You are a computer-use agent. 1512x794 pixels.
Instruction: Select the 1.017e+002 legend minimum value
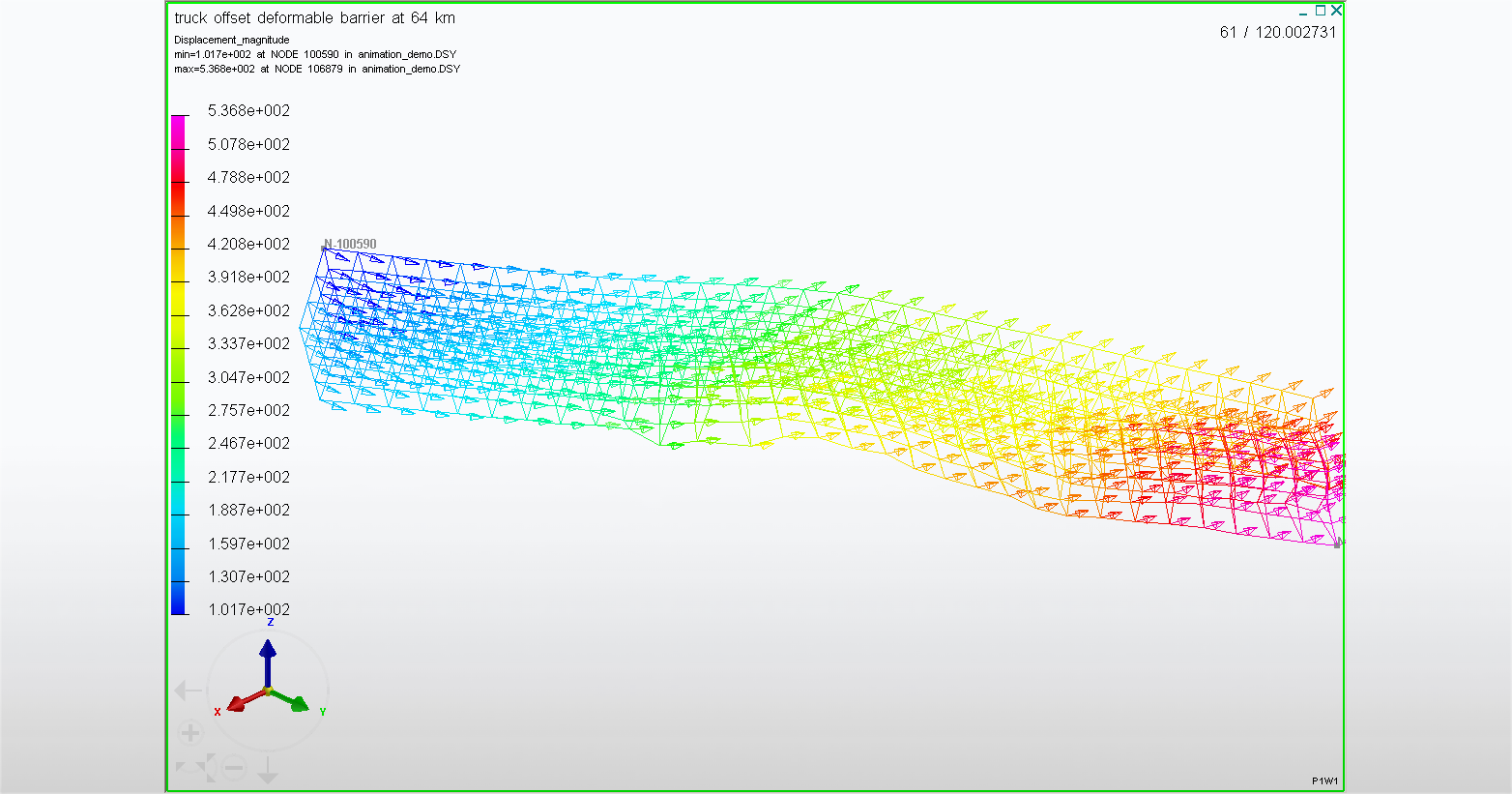click(248, 609)
